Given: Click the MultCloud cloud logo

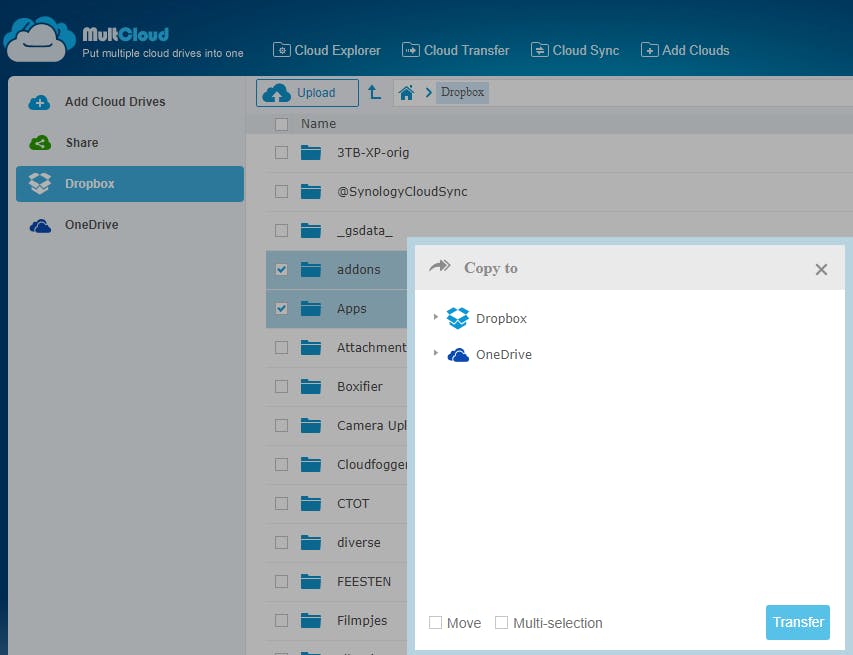Looking at the screenshot, I should (x=40, y=40).
